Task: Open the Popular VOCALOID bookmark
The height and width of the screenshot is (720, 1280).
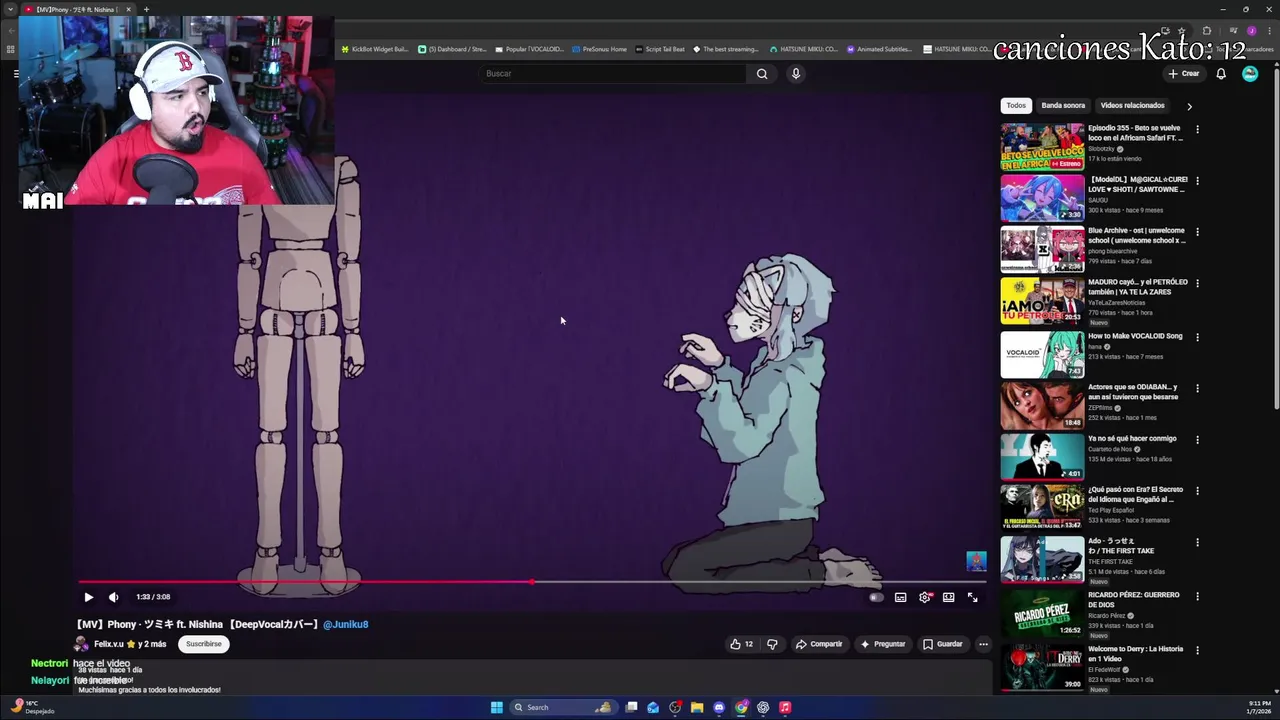Action: 530,49
